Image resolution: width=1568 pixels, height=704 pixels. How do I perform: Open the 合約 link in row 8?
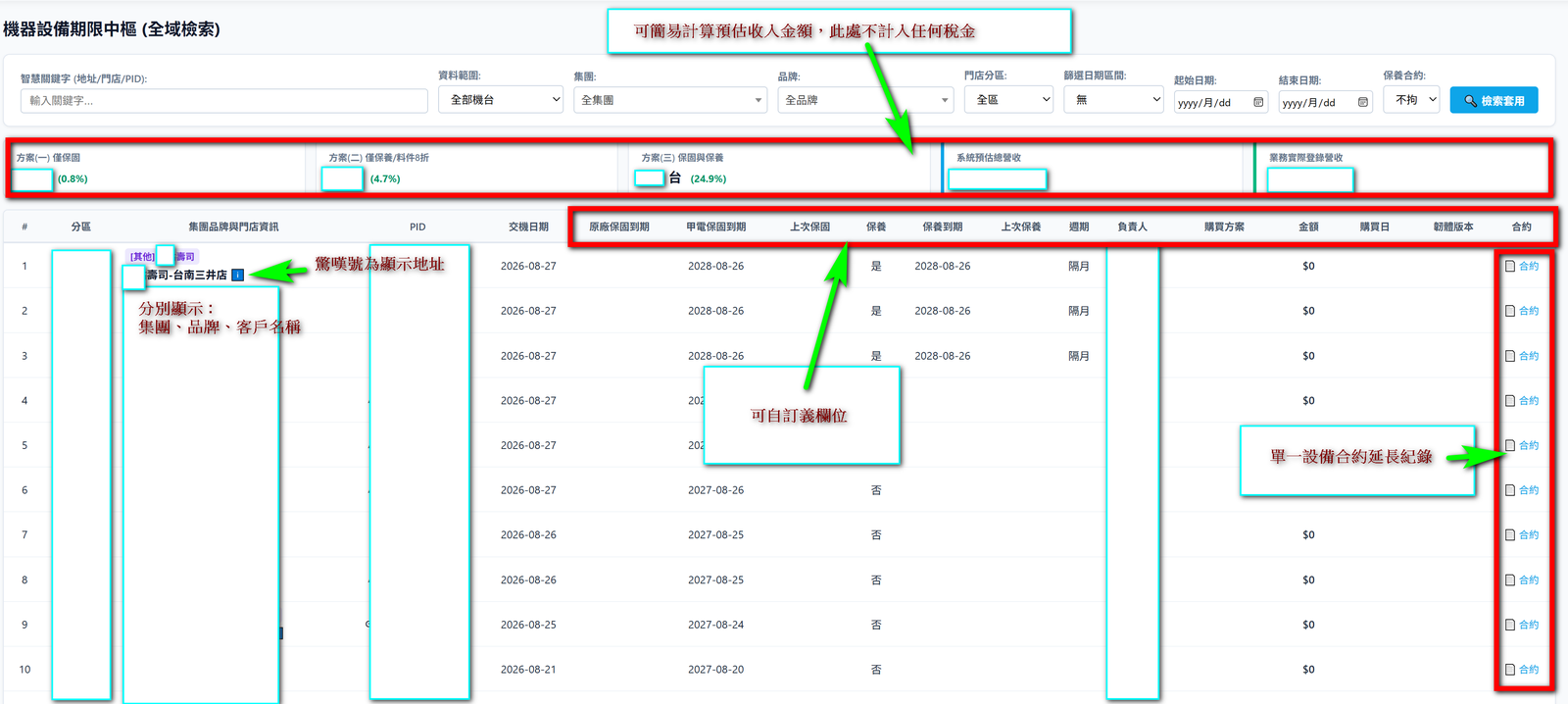(x=1529, y=580)
